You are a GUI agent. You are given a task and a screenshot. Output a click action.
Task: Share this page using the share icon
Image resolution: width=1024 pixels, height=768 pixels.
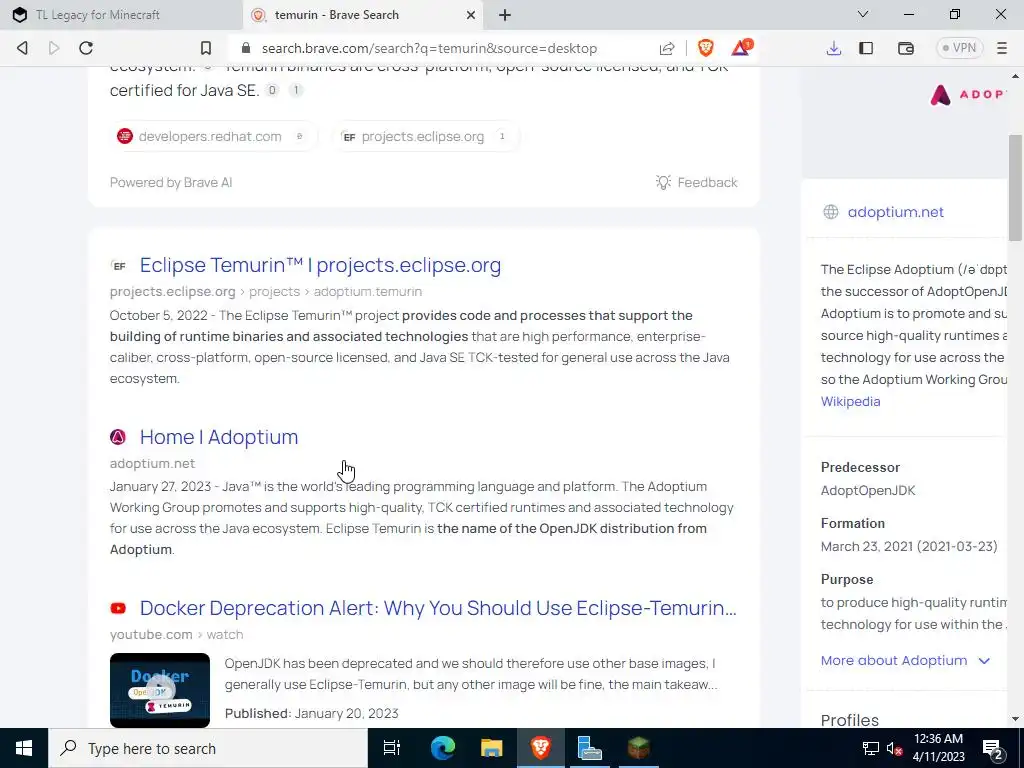click(x=667, y=48)
